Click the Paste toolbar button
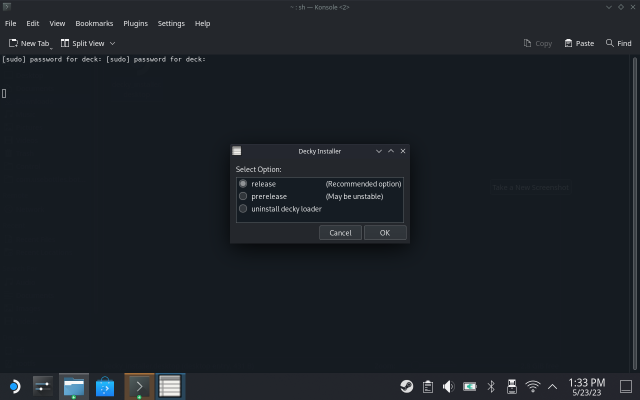 click(x=579, y=43)
